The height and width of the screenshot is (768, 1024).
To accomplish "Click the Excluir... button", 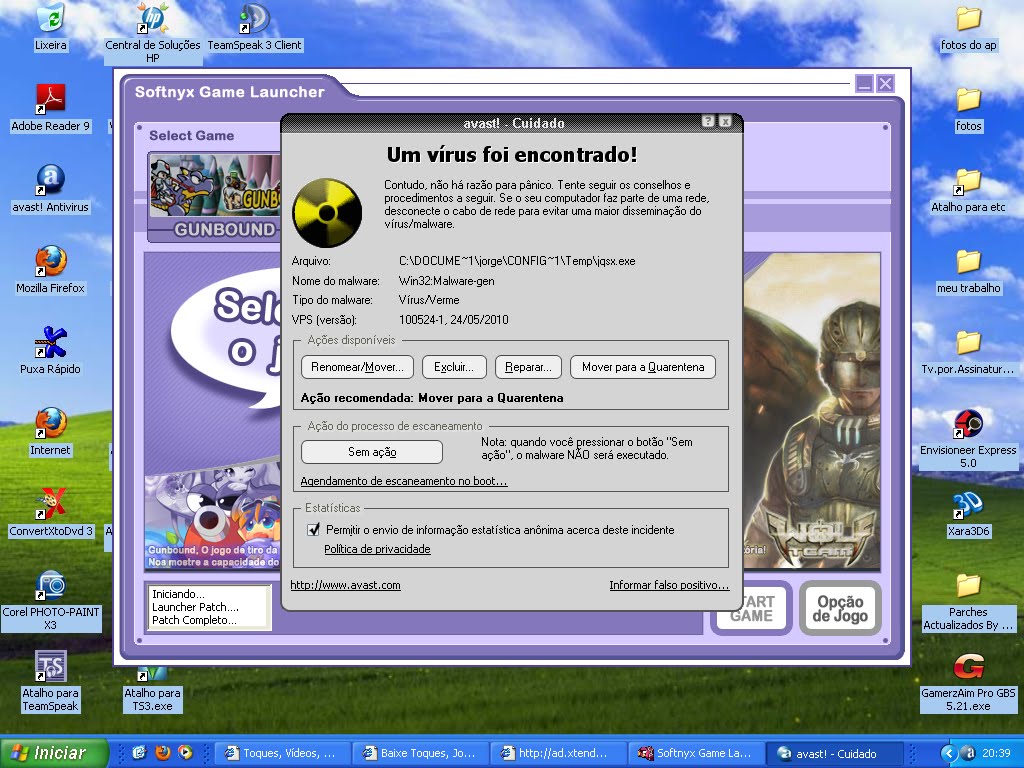I will click(454, 367).
